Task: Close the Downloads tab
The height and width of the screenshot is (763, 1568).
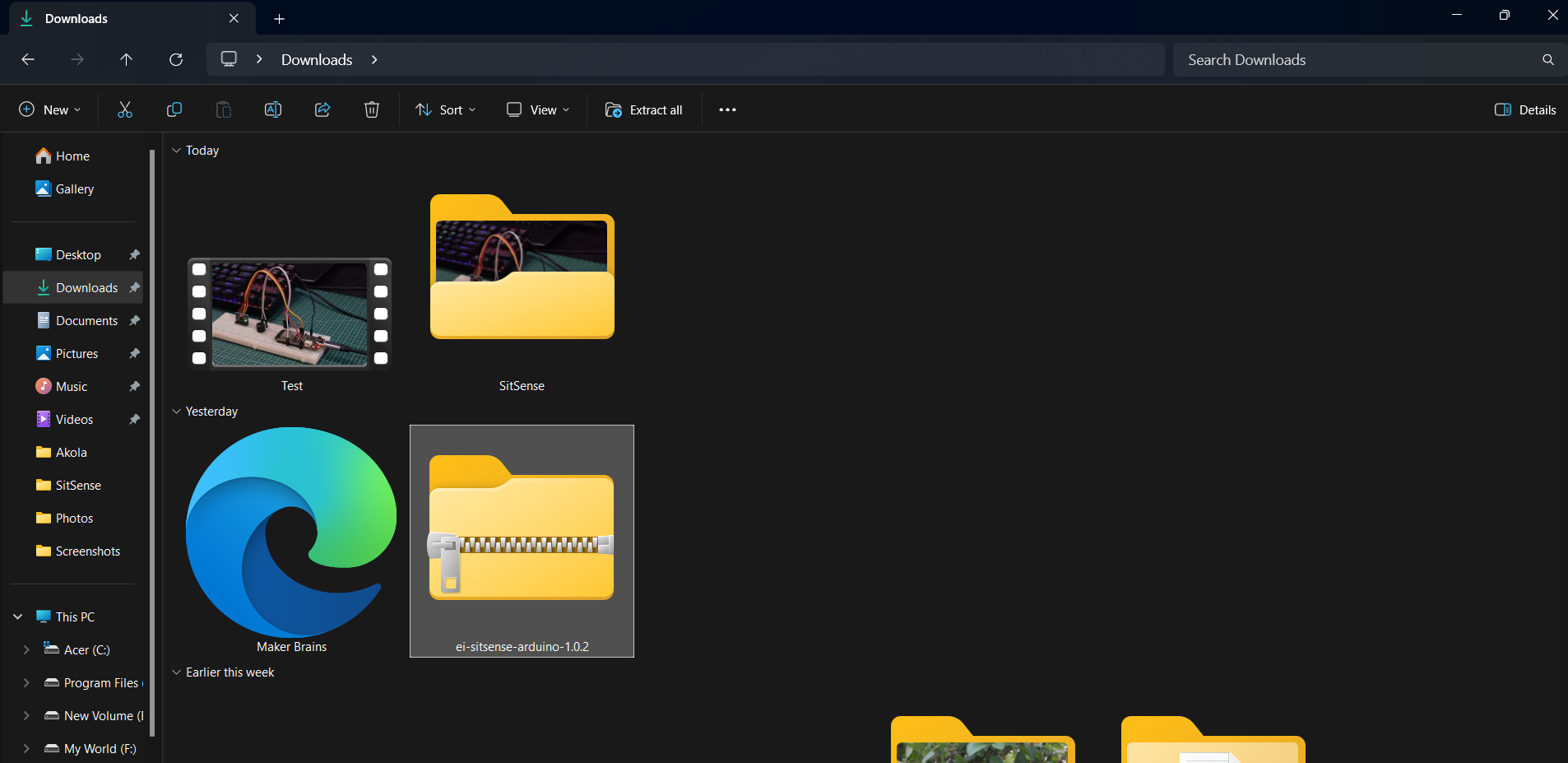Action: coord(234,18)
